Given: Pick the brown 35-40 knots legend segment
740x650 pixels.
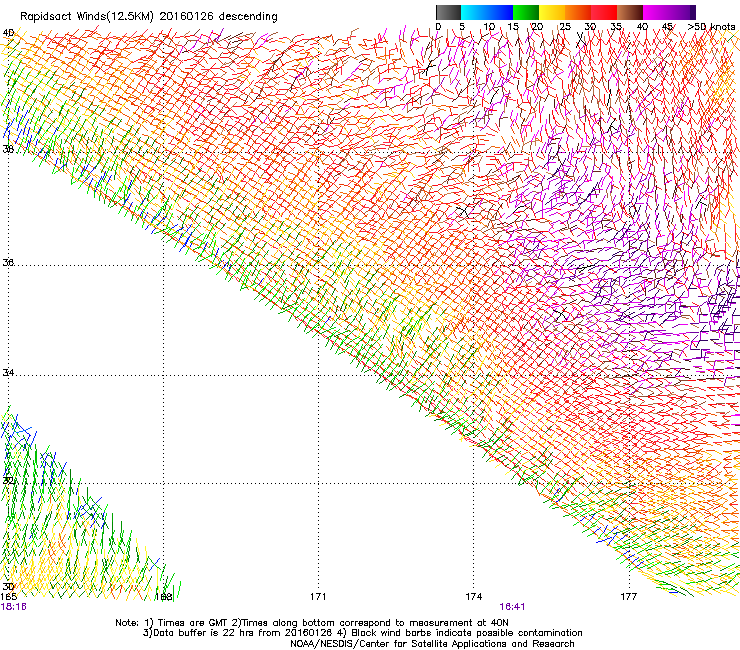Looking at the screenshot, I should tap(630, 12).
